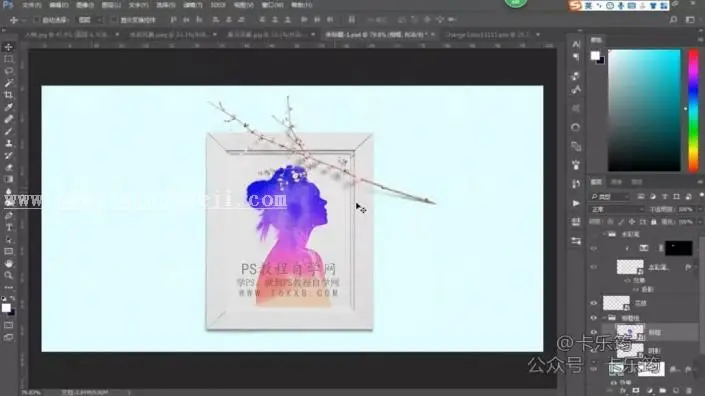Click the 花枝 layer thumbnail

pos(616,303)
